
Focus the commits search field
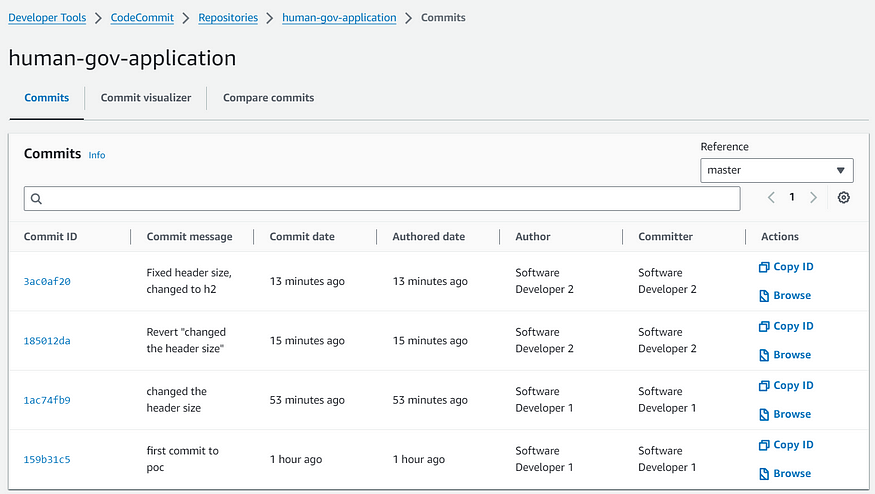click(382, 199)
